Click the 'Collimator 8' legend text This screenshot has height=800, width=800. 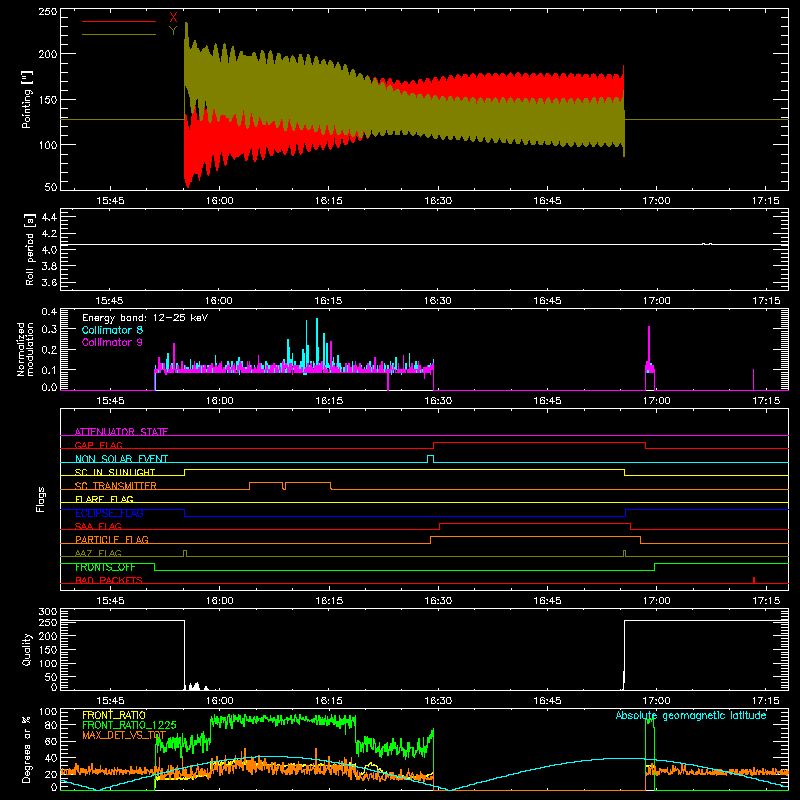pyautogui.click(x=112, y=330)
